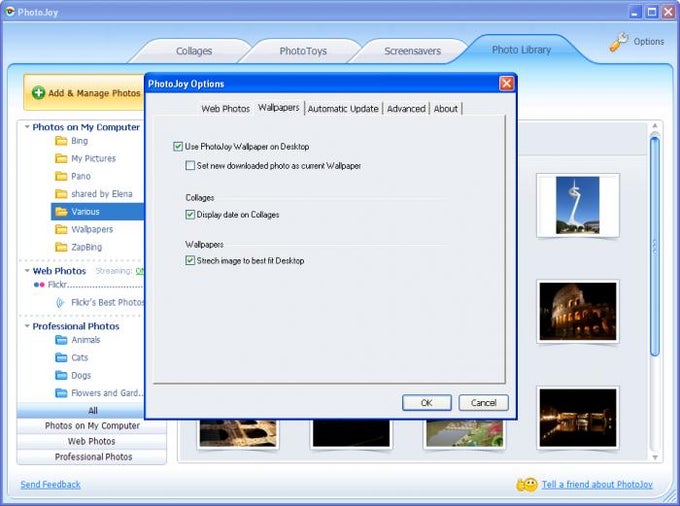Click the scrollbar up arrow
Image resolution: width=680 pixels, height=506 pixels.
click(x=655, y=126)
